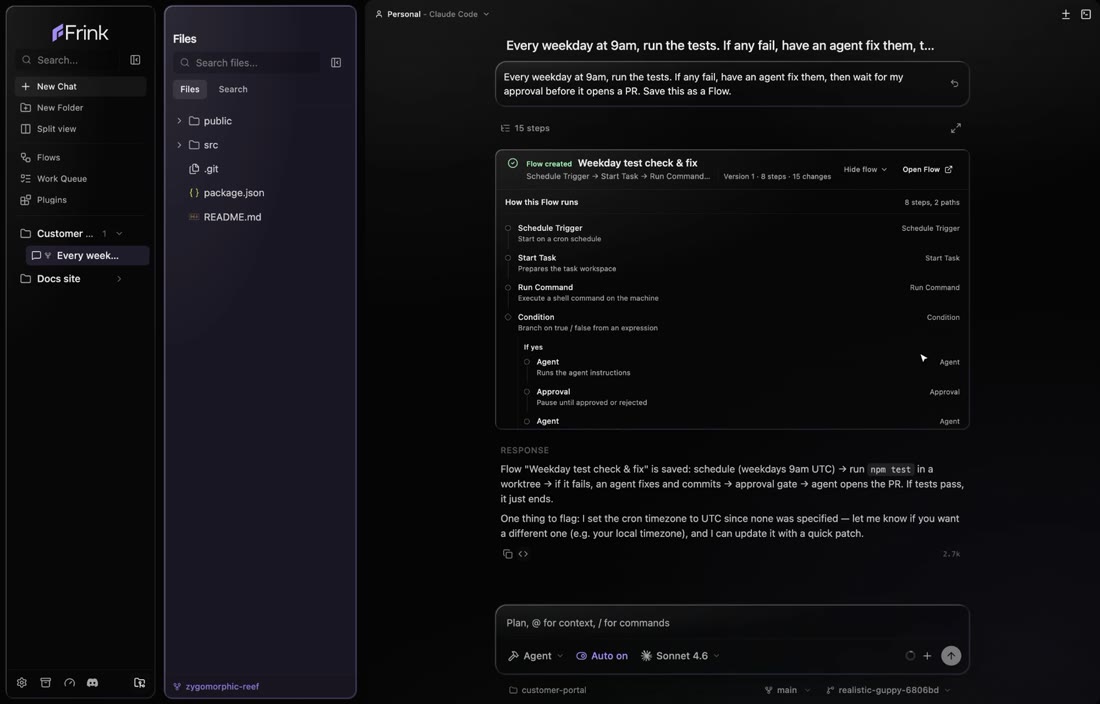Start a New Chat from the sidebar
Viewport: 1100px width, 704px height.
pos(80,86)
